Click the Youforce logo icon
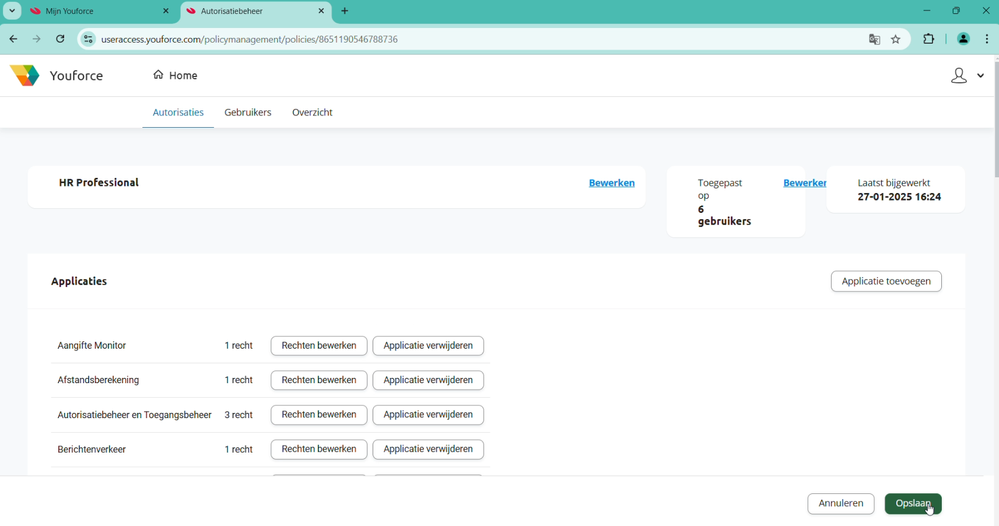 [25, 75]
